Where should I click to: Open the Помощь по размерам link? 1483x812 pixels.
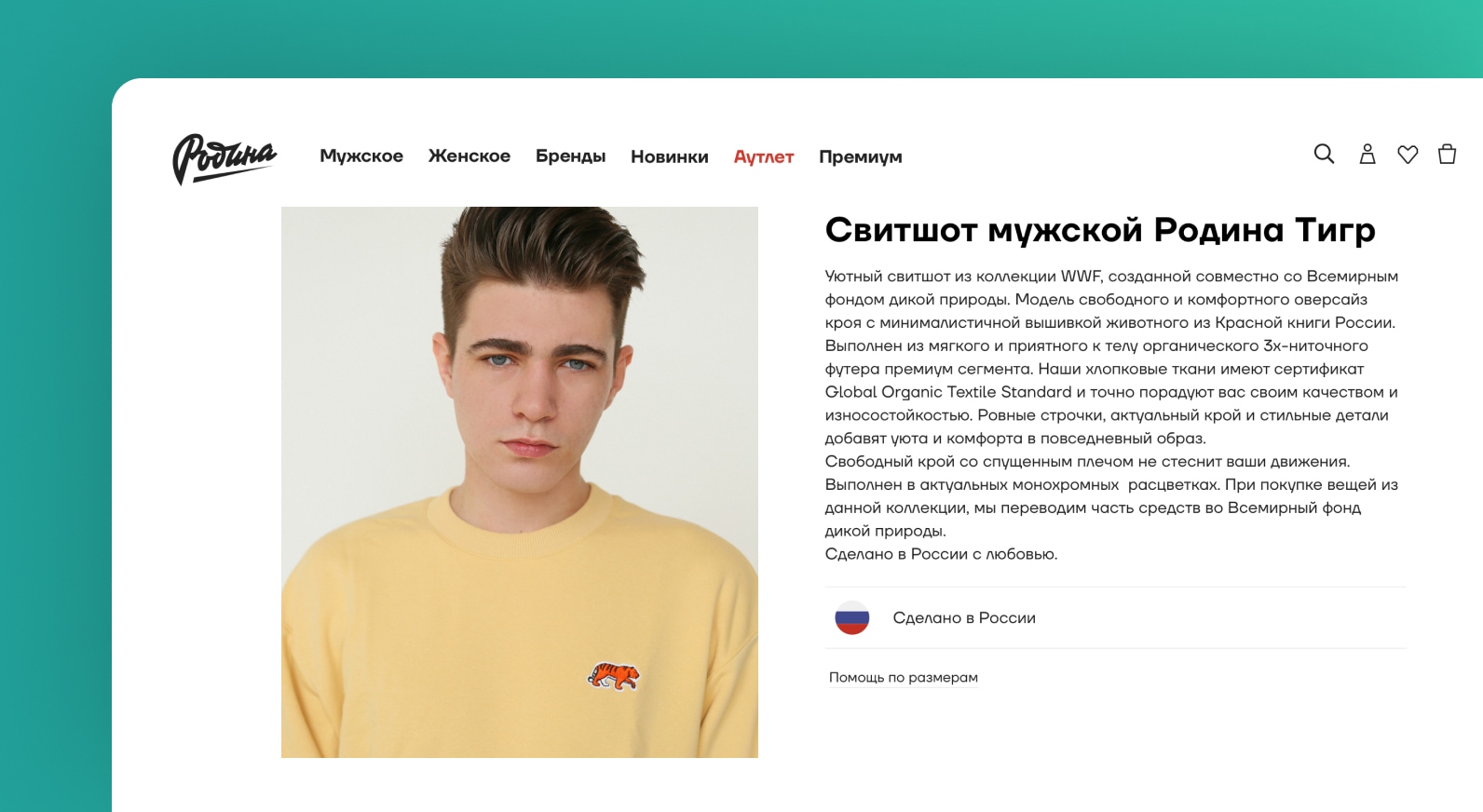904,677
